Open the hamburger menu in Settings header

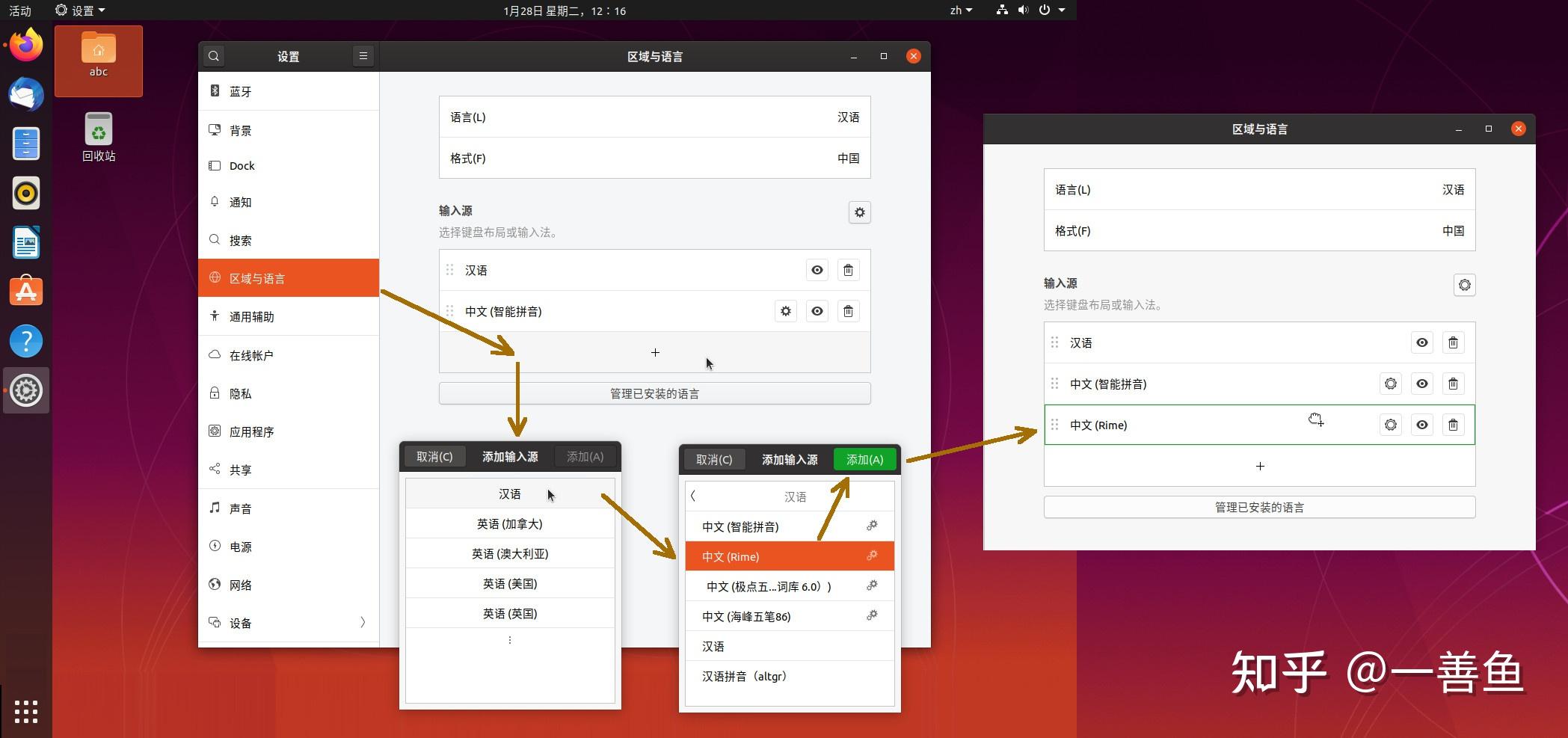363,56
